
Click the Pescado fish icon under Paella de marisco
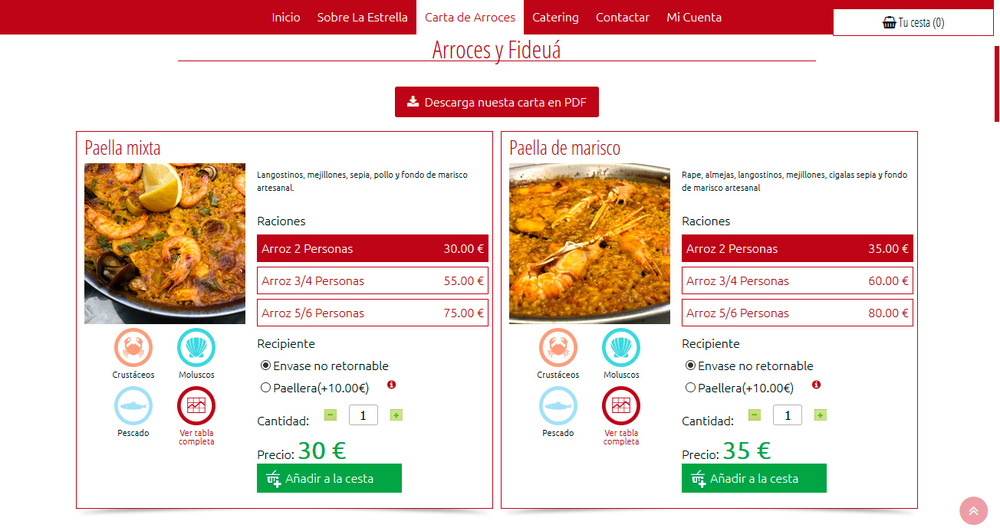point(558,406)
